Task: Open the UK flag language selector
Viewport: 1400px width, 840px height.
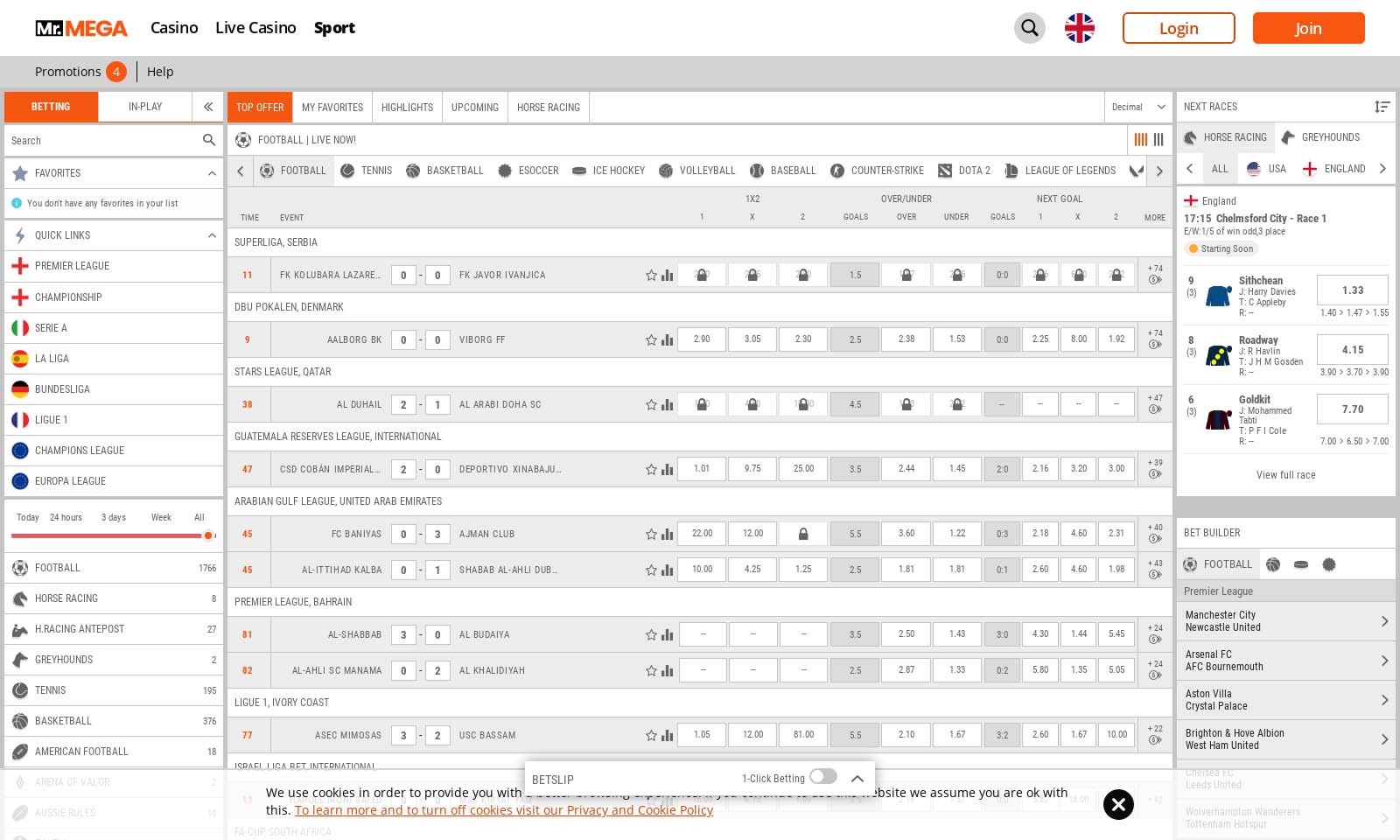Action: coord(1080,28)
